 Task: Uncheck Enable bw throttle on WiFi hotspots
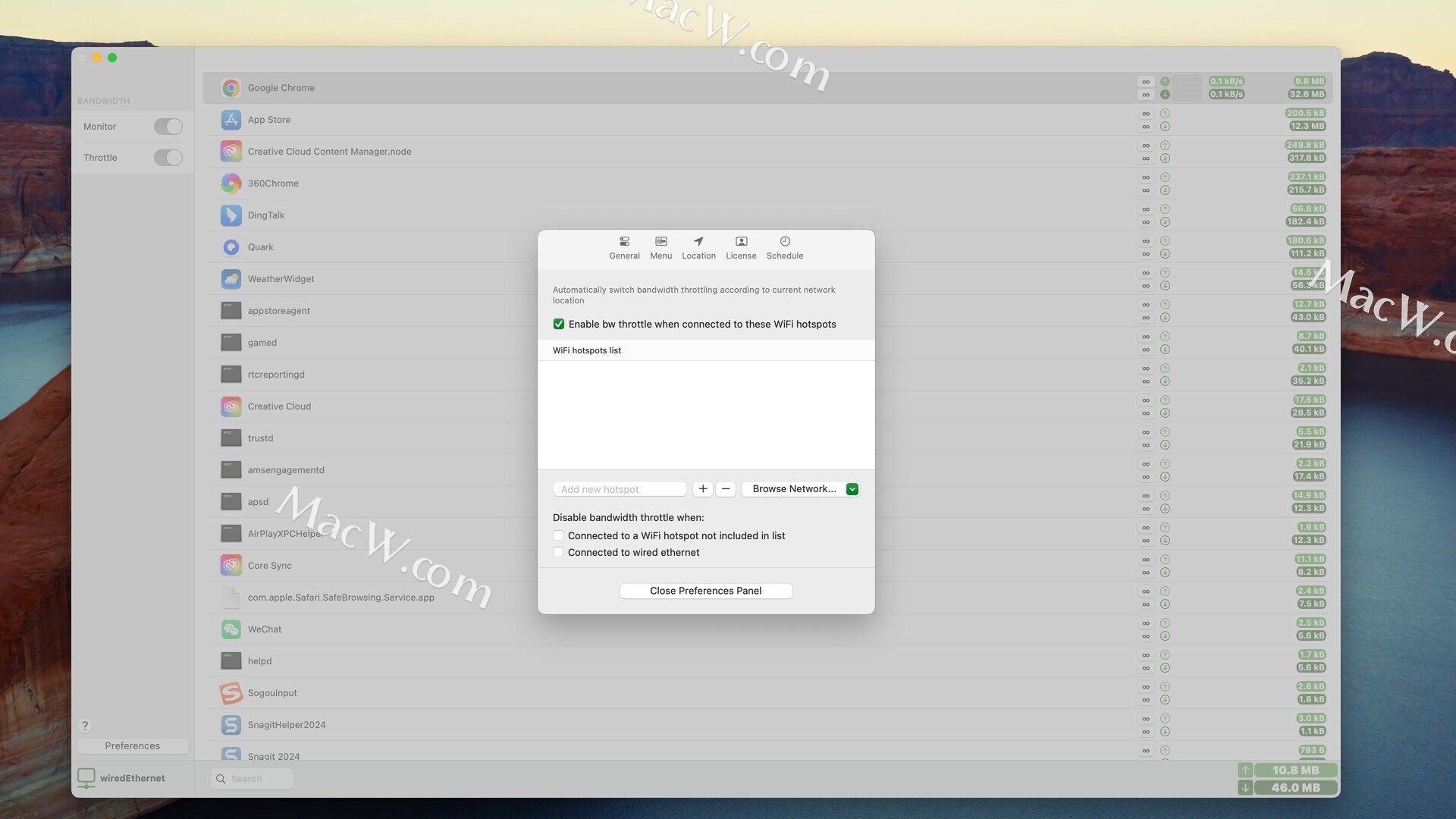point(559,324)
